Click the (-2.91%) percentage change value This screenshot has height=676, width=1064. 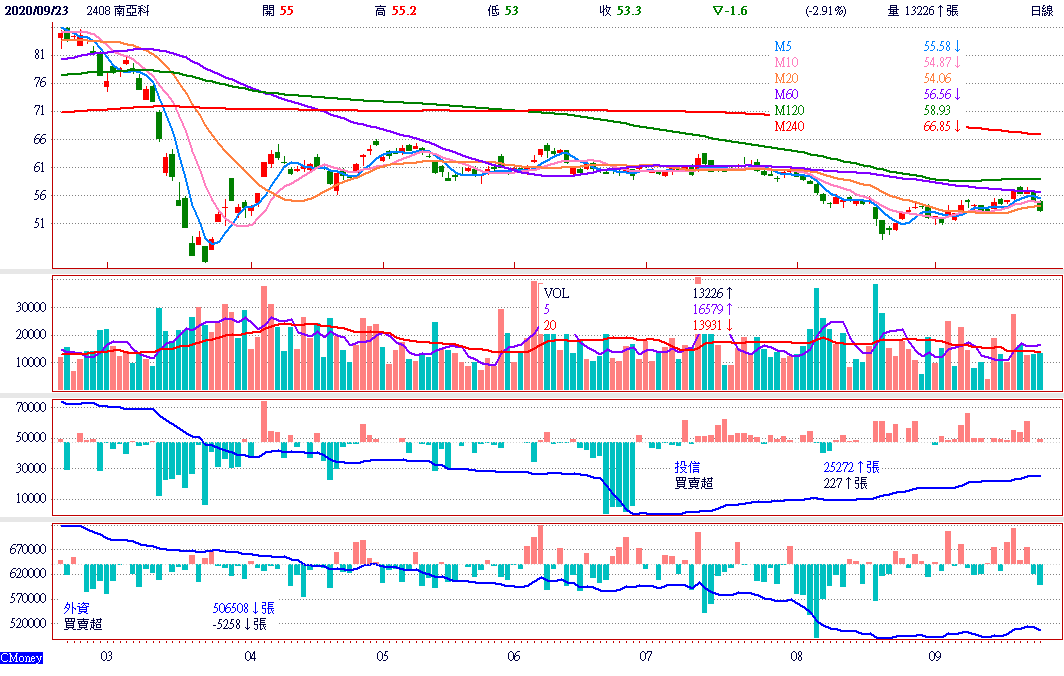point(825,10)
